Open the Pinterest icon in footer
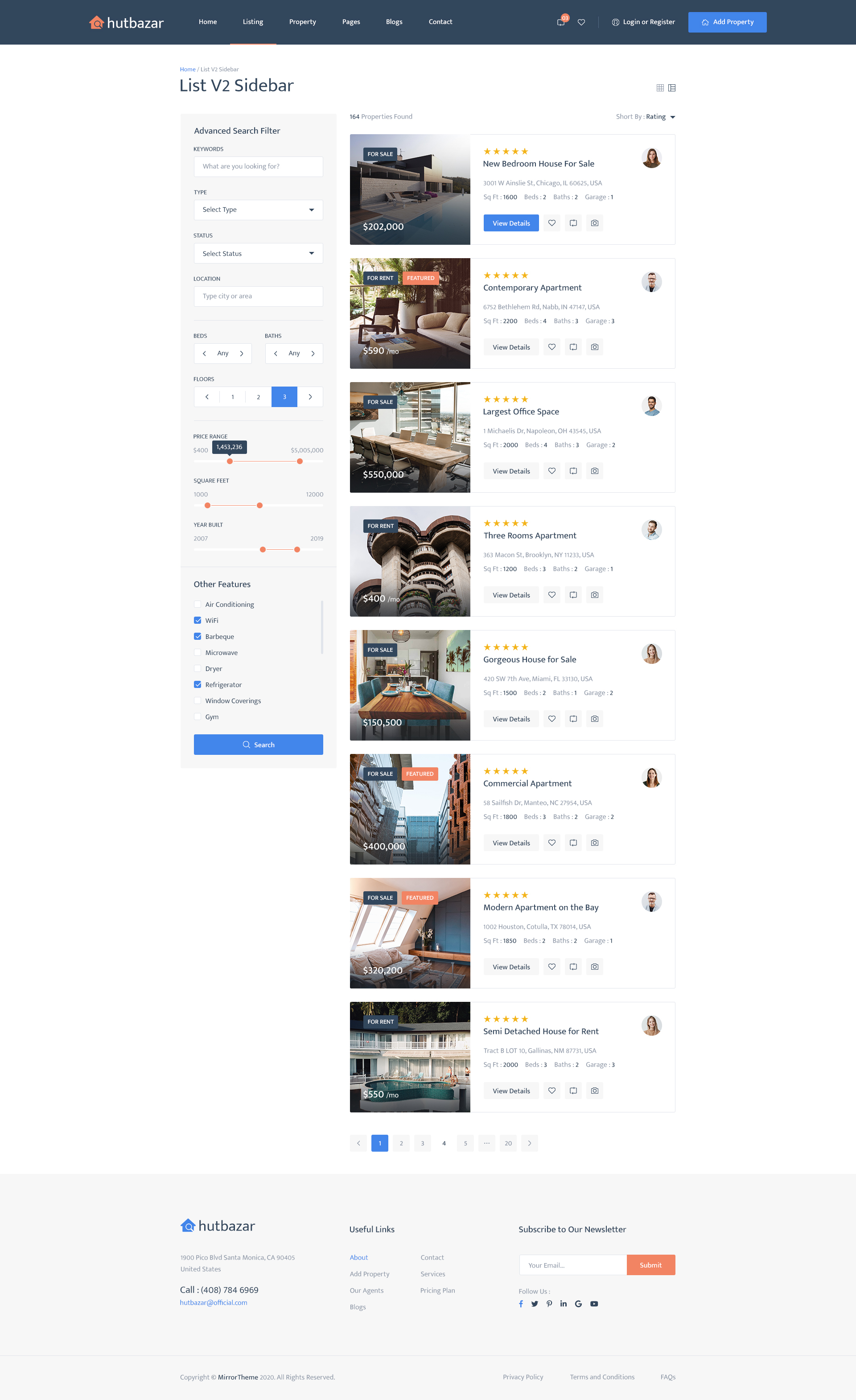This screenshot has width=856, height=1400. click(x=549, y=1303)
